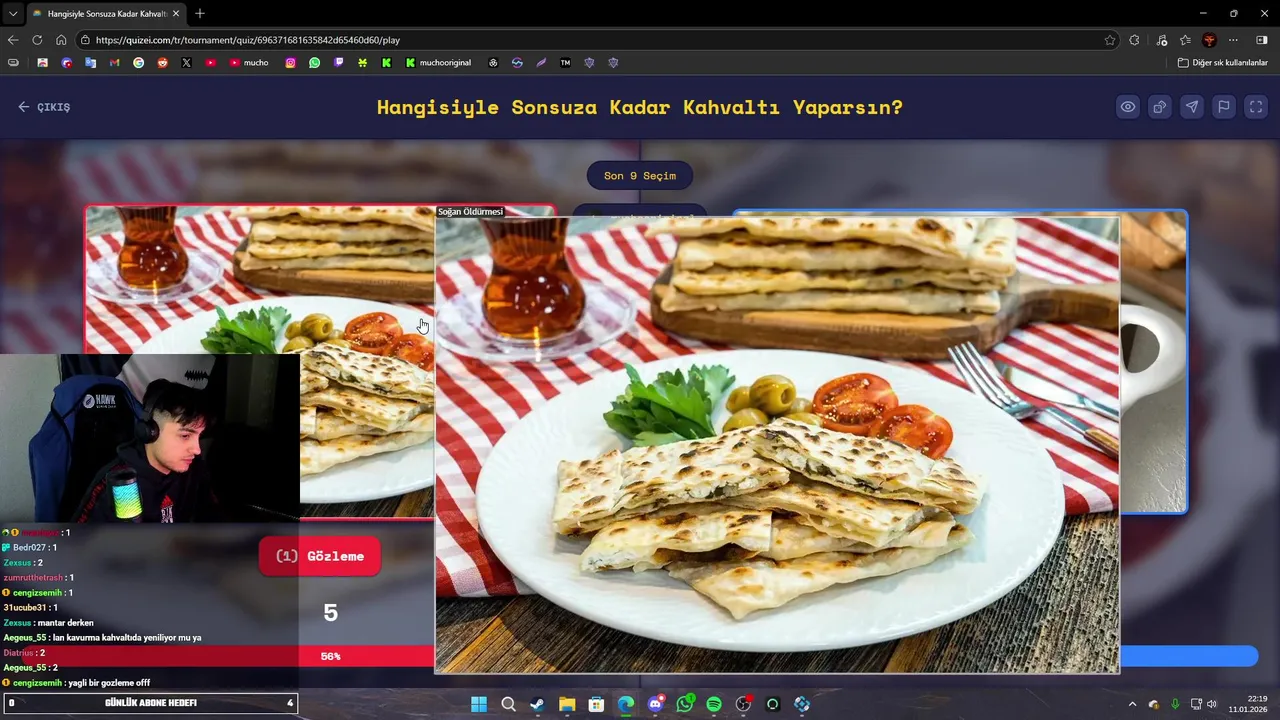The height and width of the screenshot is (720, 1280).
Task: Open the WhatsApp bookmark icon
Action: 314,62
